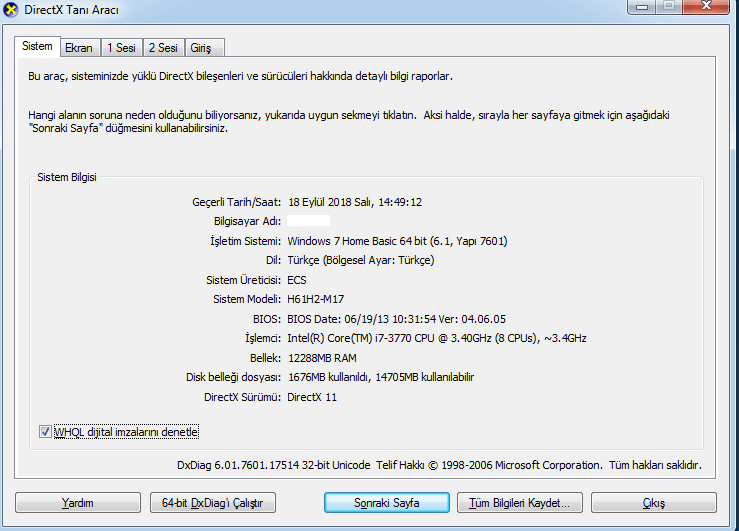
Task: Click the Çıkış button
Action: click(654, 503)
